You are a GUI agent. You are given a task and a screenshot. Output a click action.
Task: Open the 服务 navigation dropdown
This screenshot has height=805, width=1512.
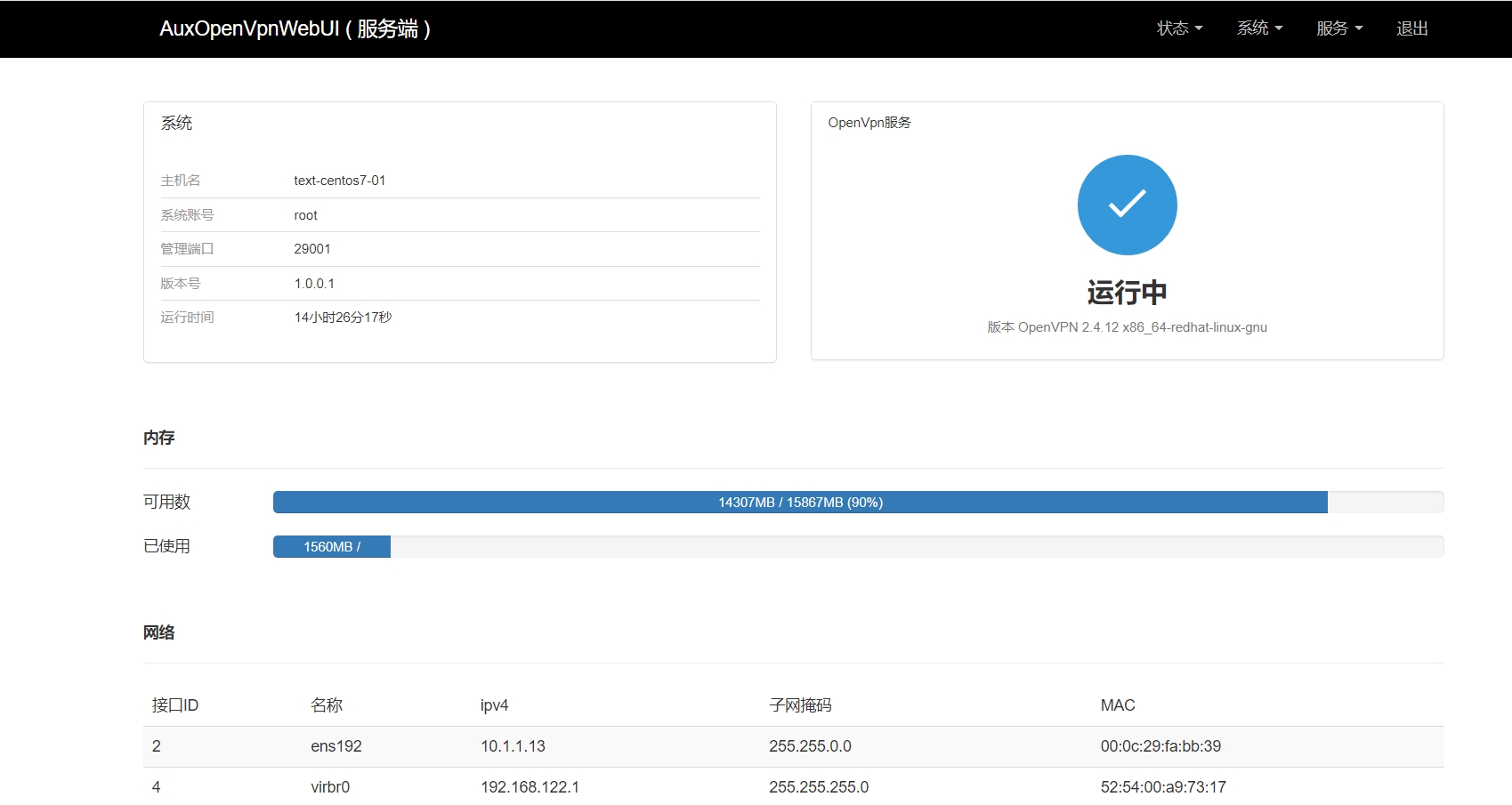coord(1337,28)
